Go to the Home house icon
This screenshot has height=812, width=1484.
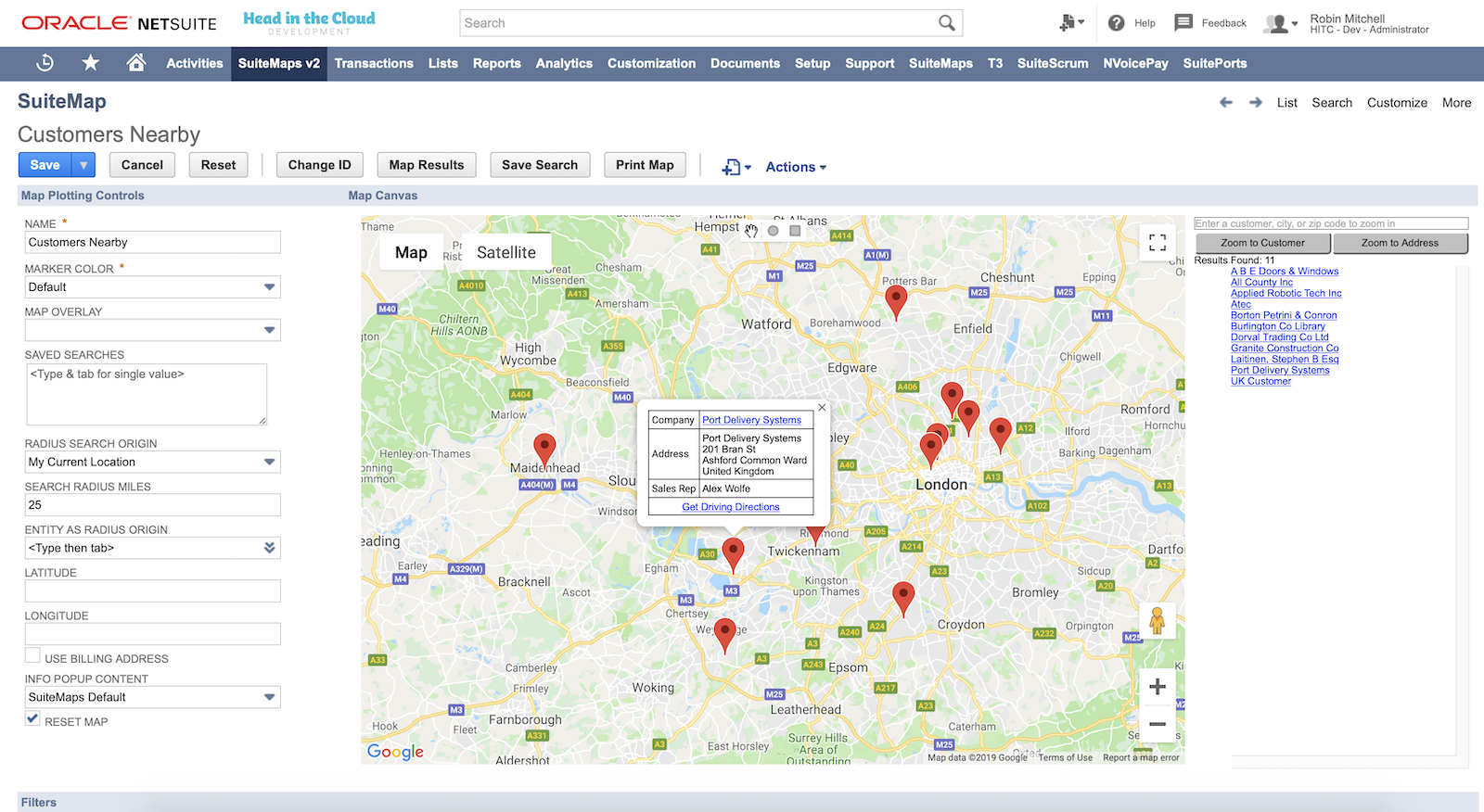point(136,62)
